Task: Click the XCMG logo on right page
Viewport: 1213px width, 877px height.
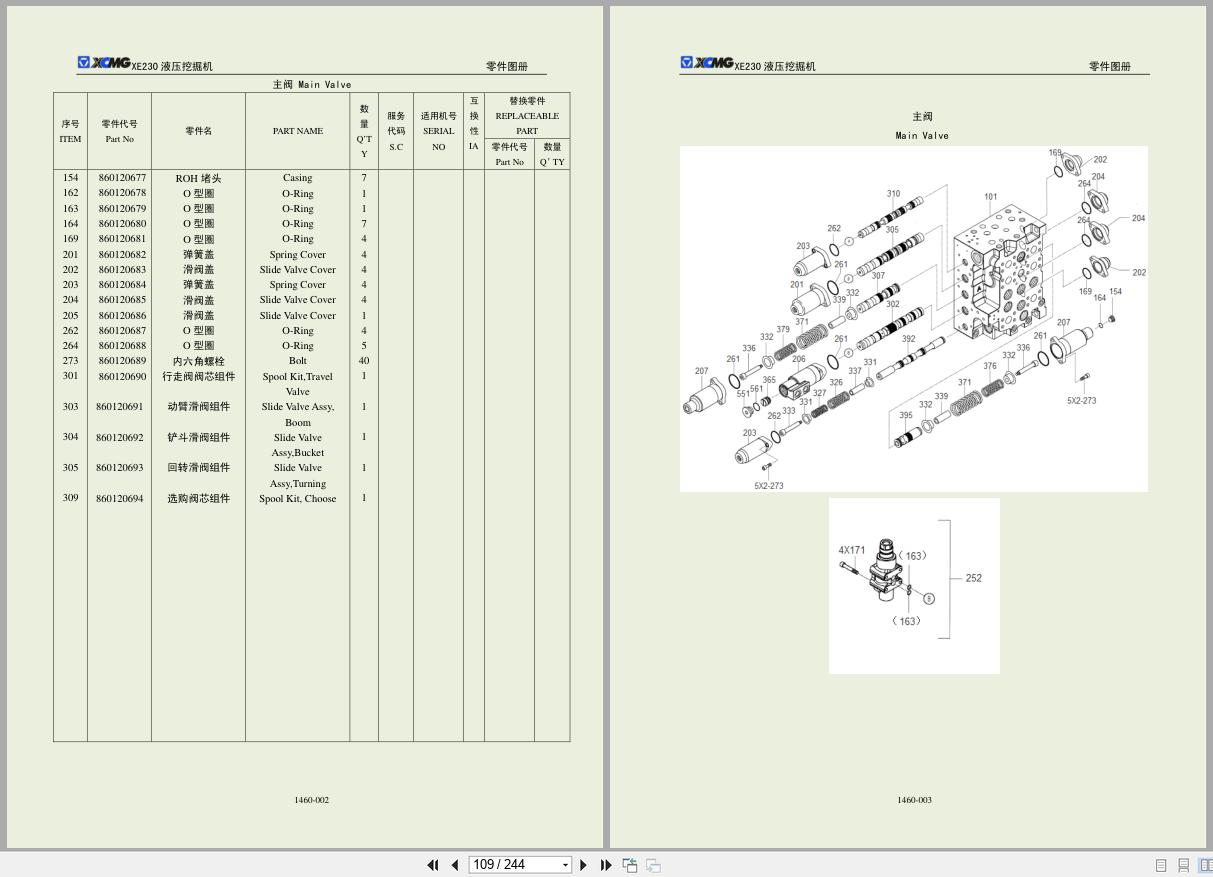Action: (707, 63)
